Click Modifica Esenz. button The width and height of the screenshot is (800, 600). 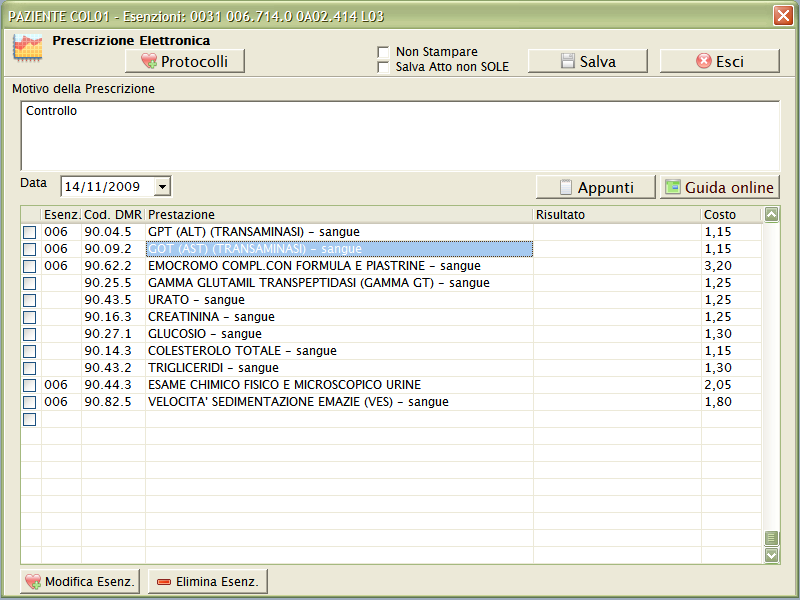[x=80, y=581]
